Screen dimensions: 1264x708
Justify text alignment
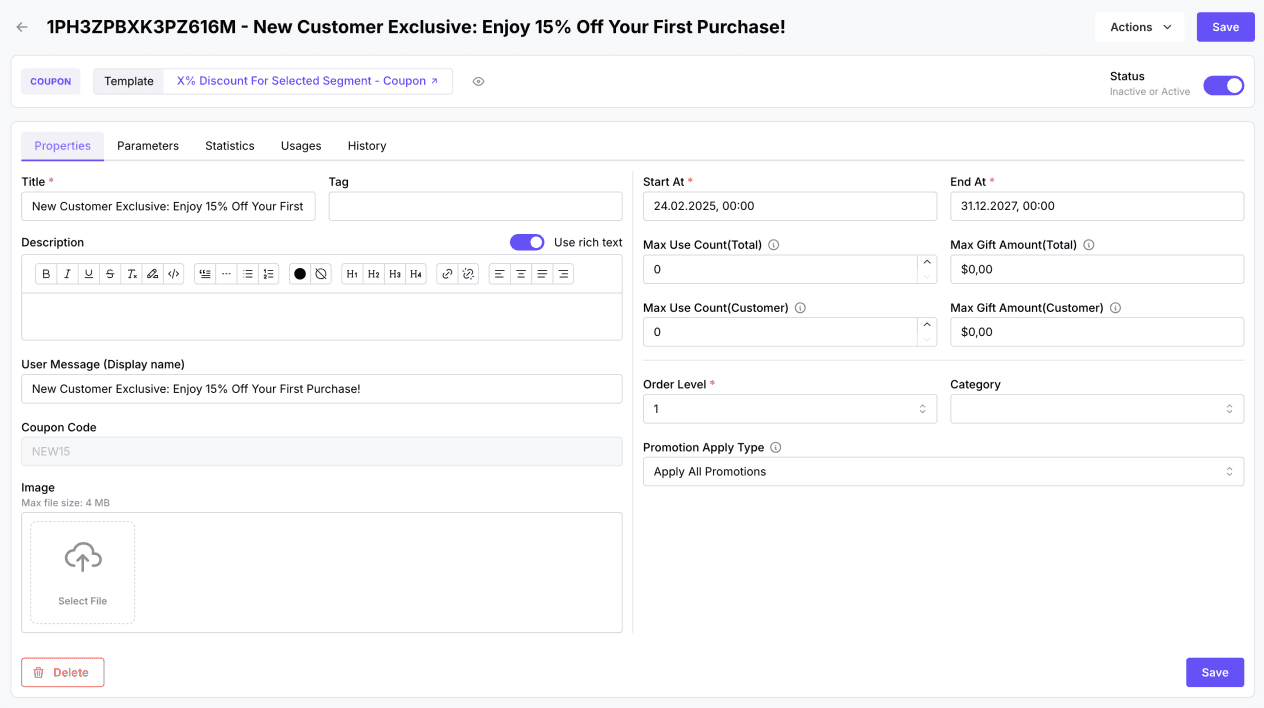pos(542,274)
